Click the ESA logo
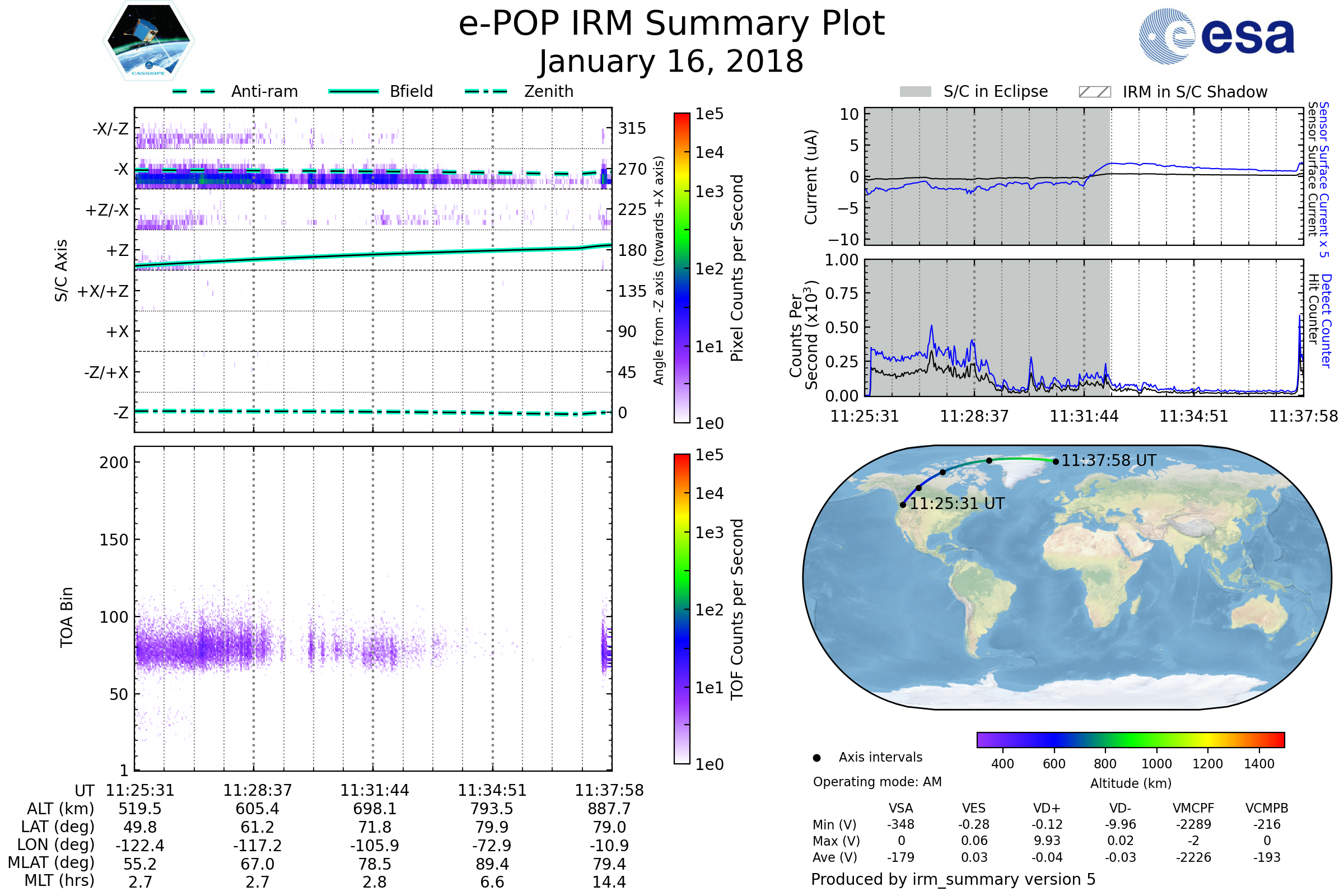The height and width of the screenshot is (896, 1344). [x=1216, y=36]
